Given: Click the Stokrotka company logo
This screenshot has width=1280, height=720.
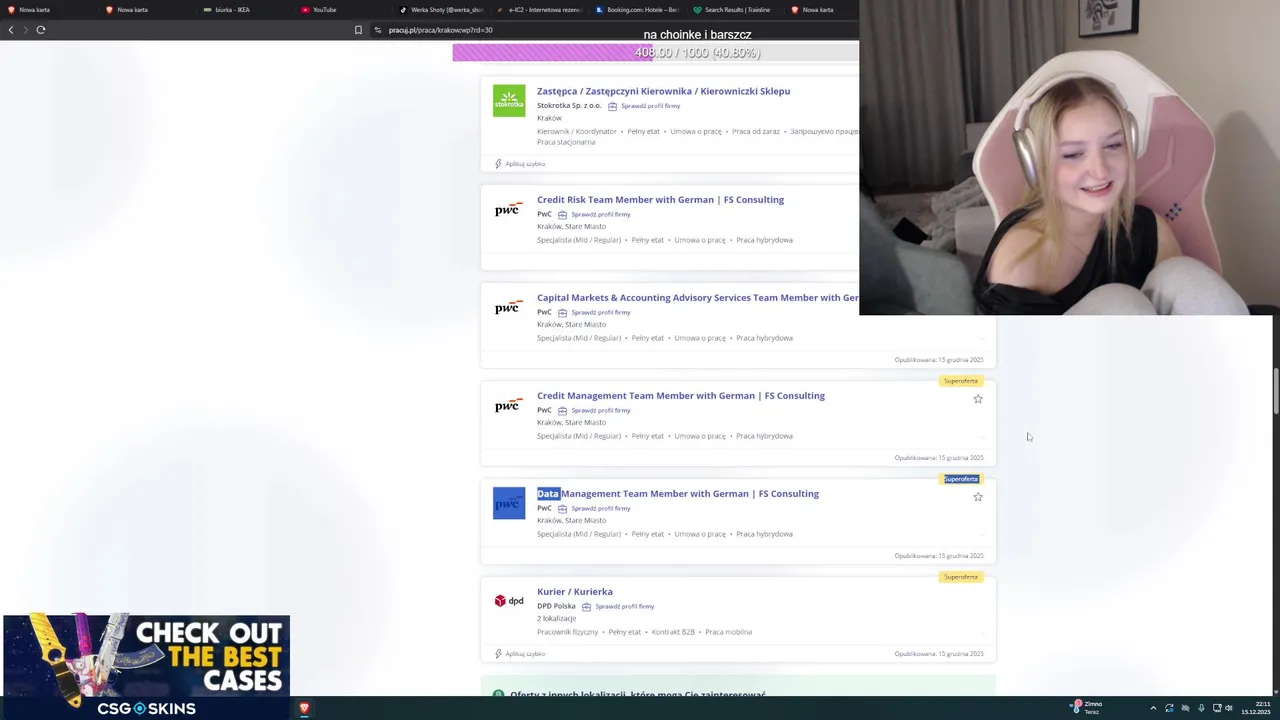Looking at the screenshot, I should coord(509,101).
